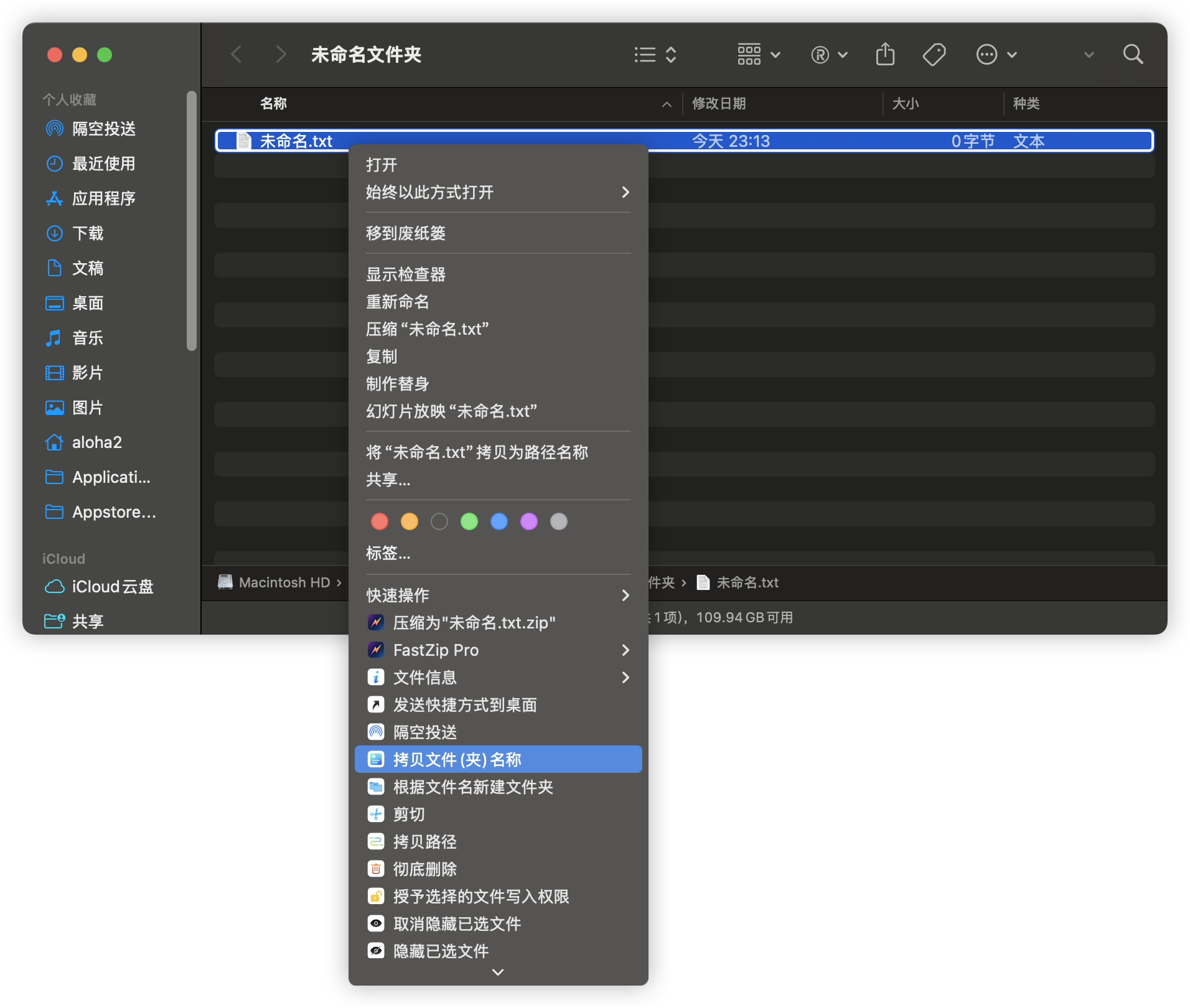Choose 重新命名 from the context menu

pos(397,302)
